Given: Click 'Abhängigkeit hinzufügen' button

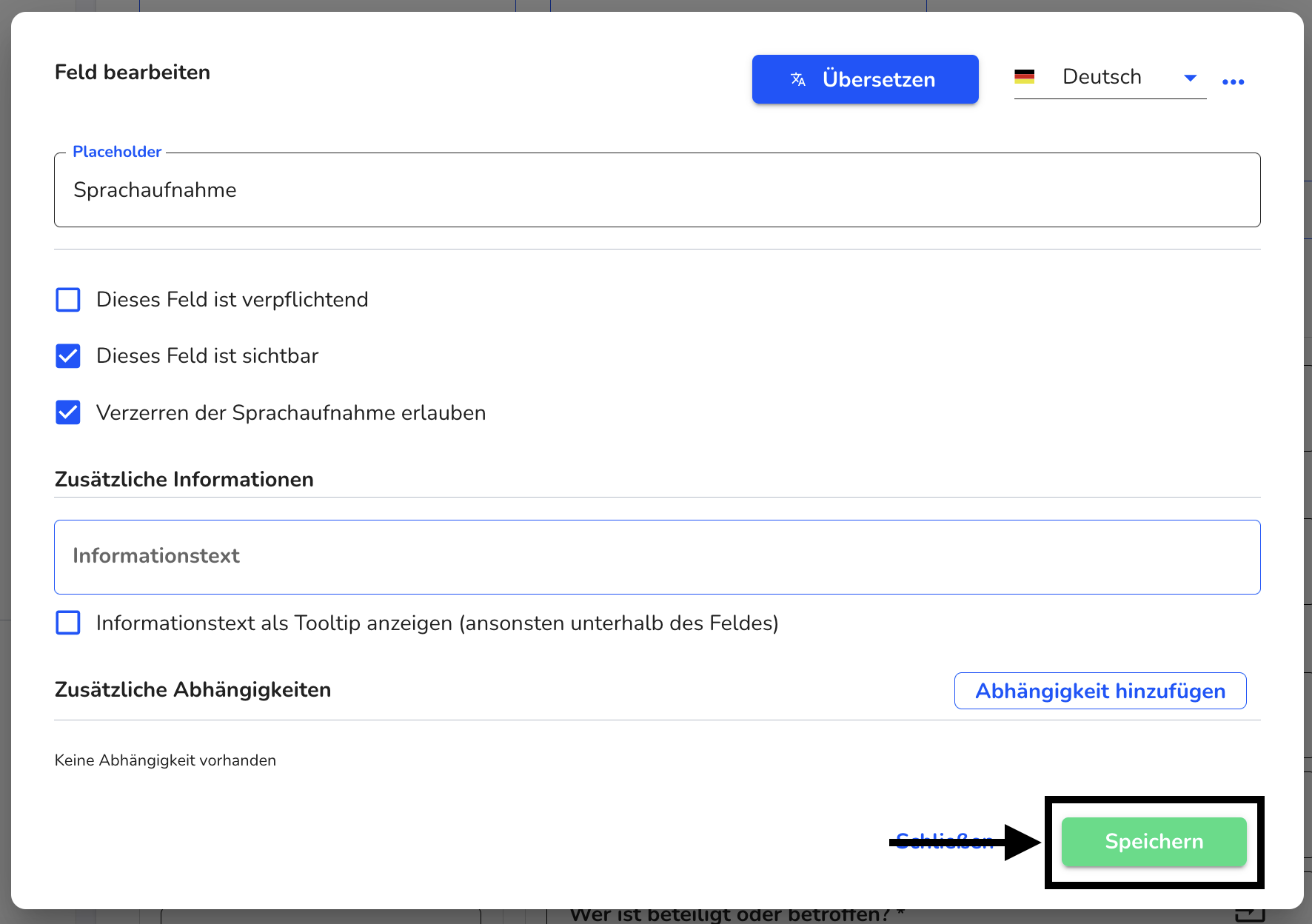Looking at the screenshot, I should 1100,691.
